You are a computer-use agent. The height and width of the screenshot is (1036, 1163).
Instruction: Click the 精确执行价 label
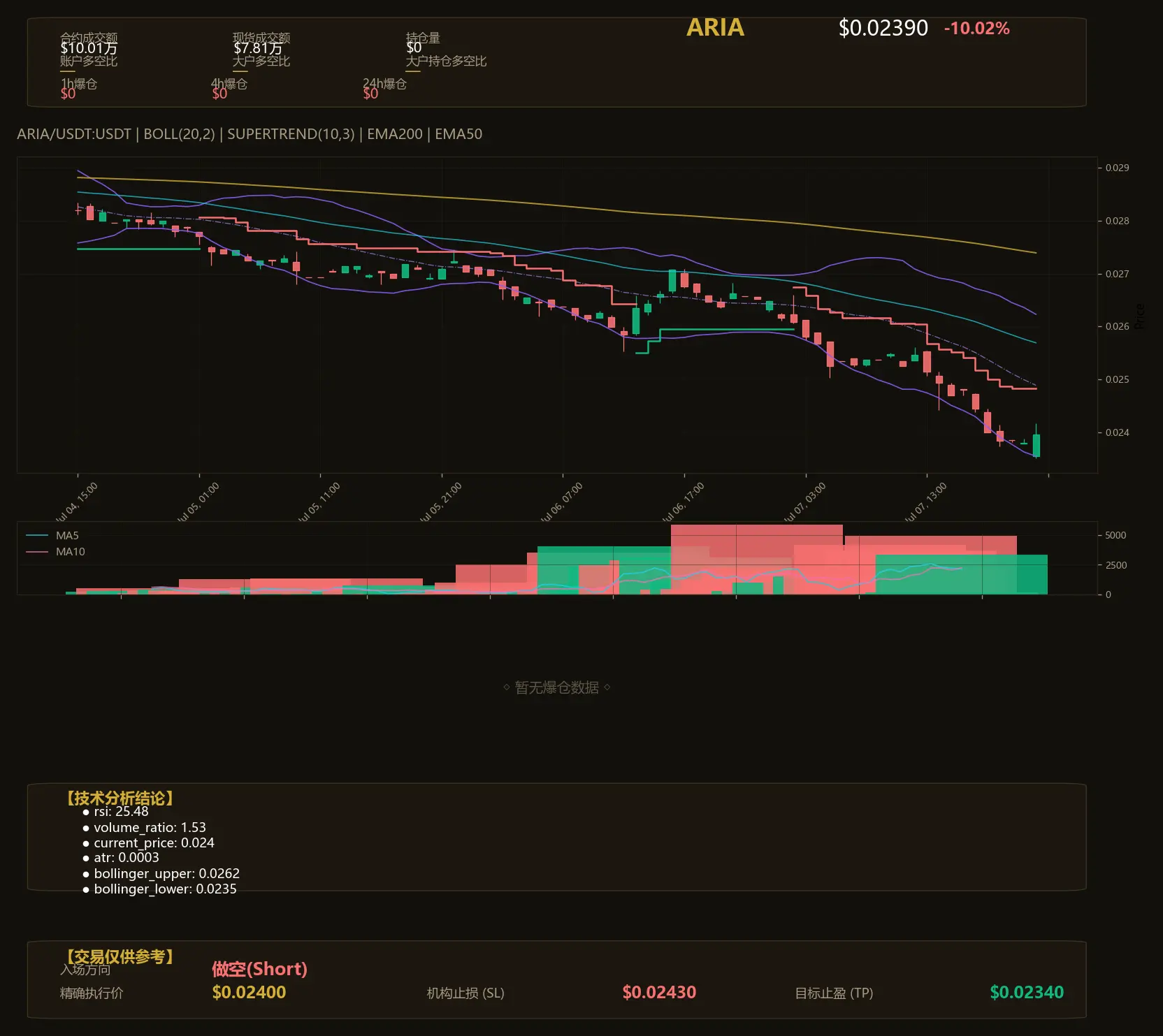click(x=92, y=993)
